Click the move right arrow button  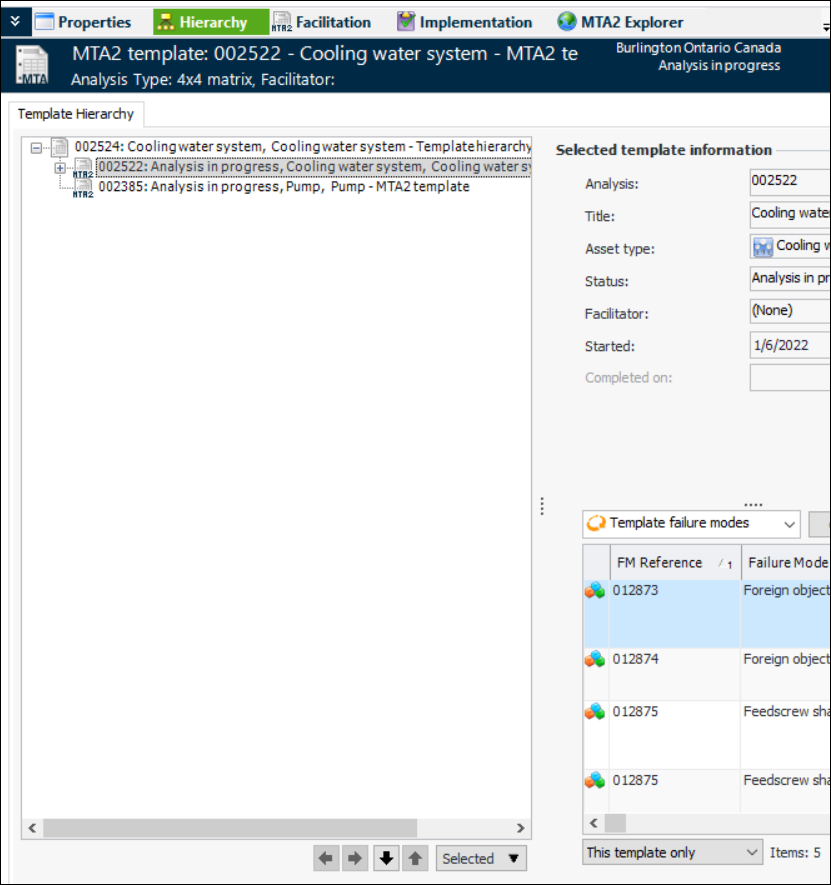pyautogui.click(x=355, y=858)
